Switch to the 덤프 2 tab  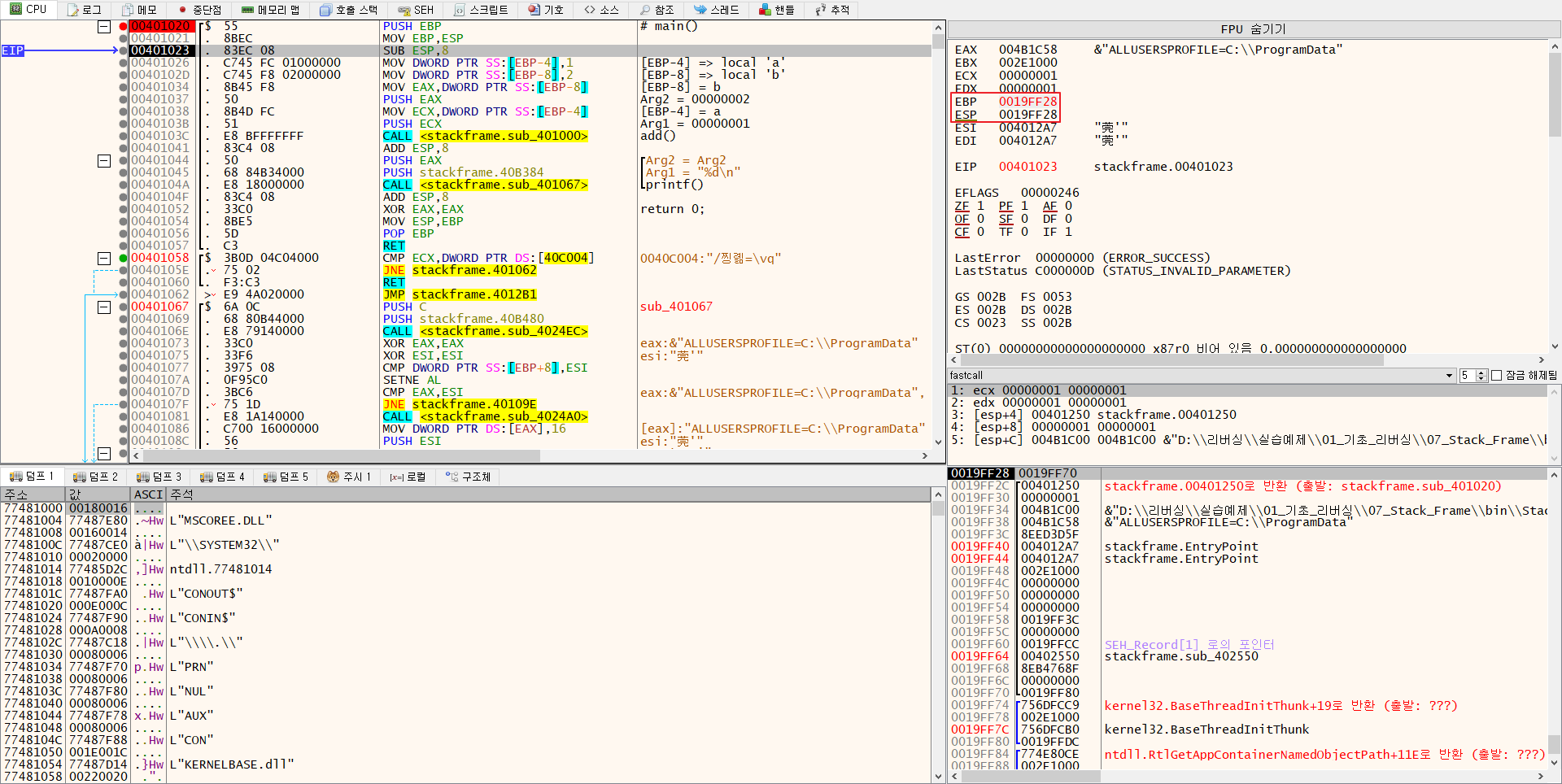pyautogui.click(x=95, y=477)
